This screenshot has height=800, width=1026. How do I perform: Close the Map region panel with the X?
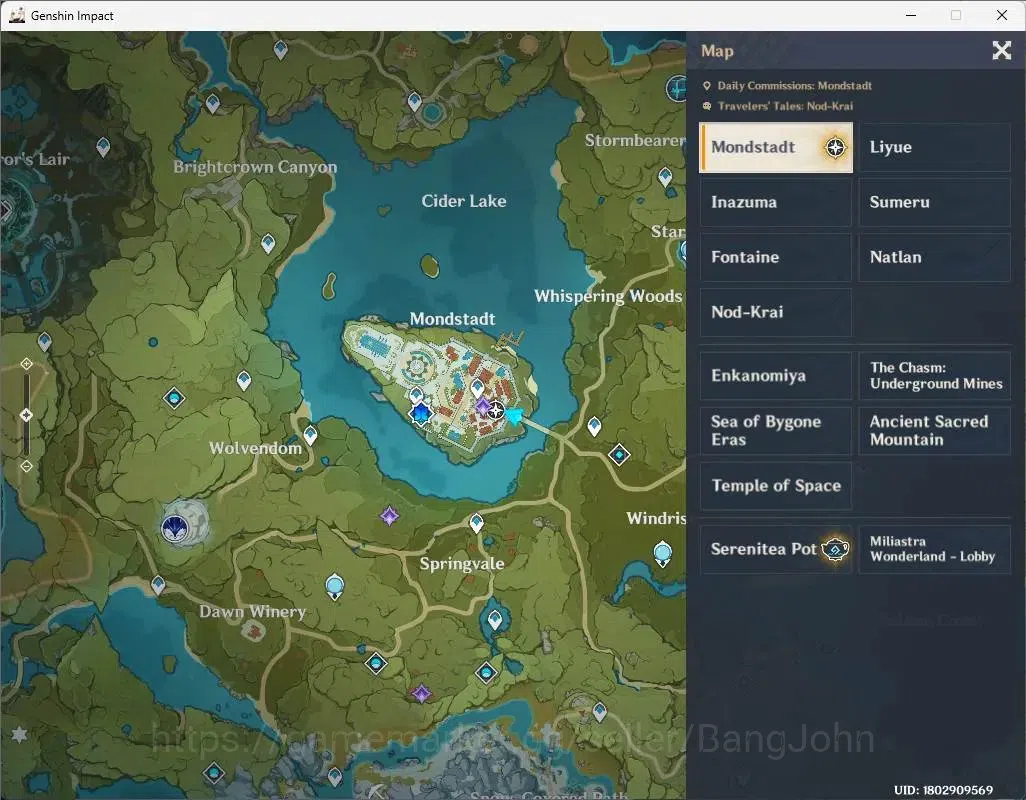1001,50
